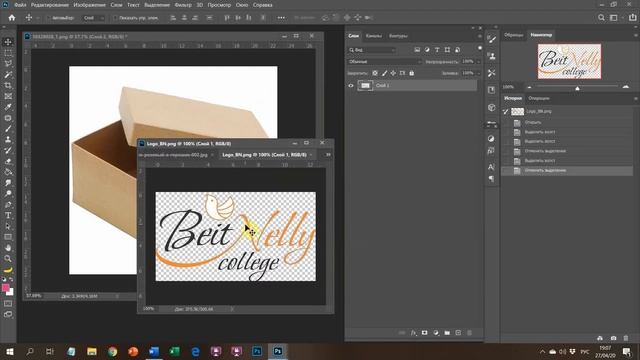Click Navigator zoom in mountains icon
The height and width of the screenshot is (360, 640).
tap(626, 87)
